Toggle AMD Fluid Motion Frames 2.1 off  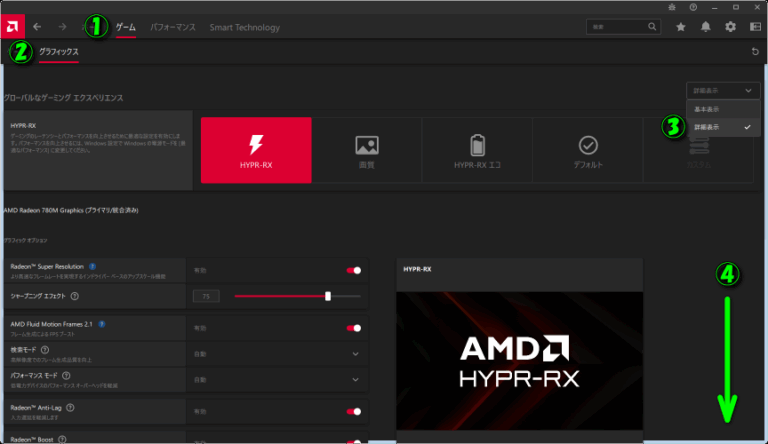click(353, 327)
